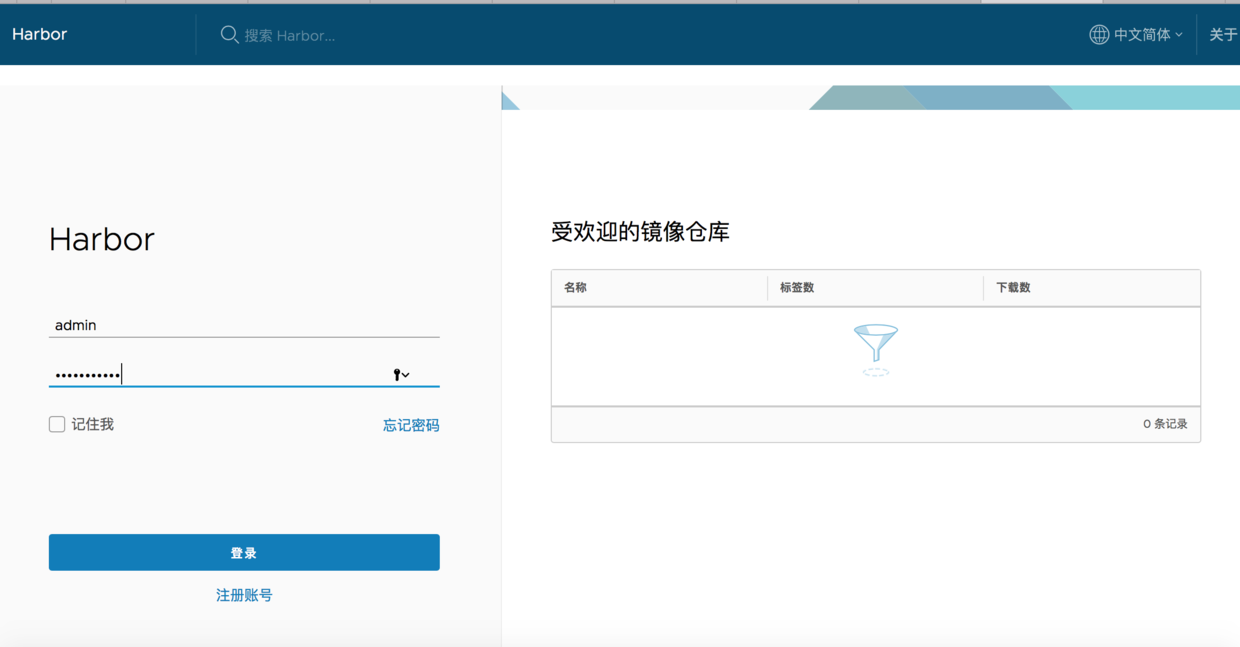Click the password input field
The height and width of the screenshot is (647, 1240).
(244, 374)
